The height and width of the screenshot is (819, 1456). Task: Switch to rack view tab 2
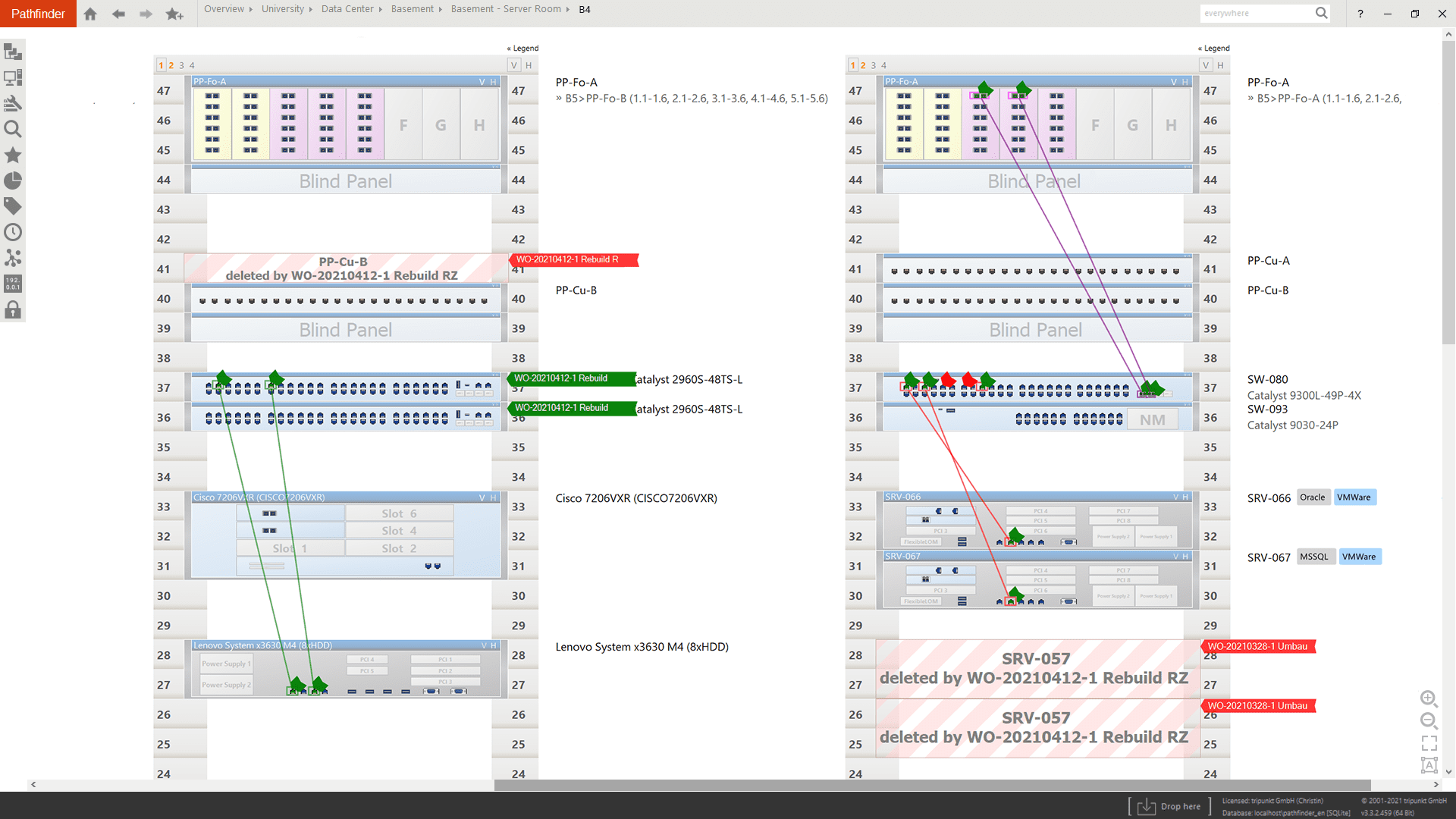click(x=171, y=65)
